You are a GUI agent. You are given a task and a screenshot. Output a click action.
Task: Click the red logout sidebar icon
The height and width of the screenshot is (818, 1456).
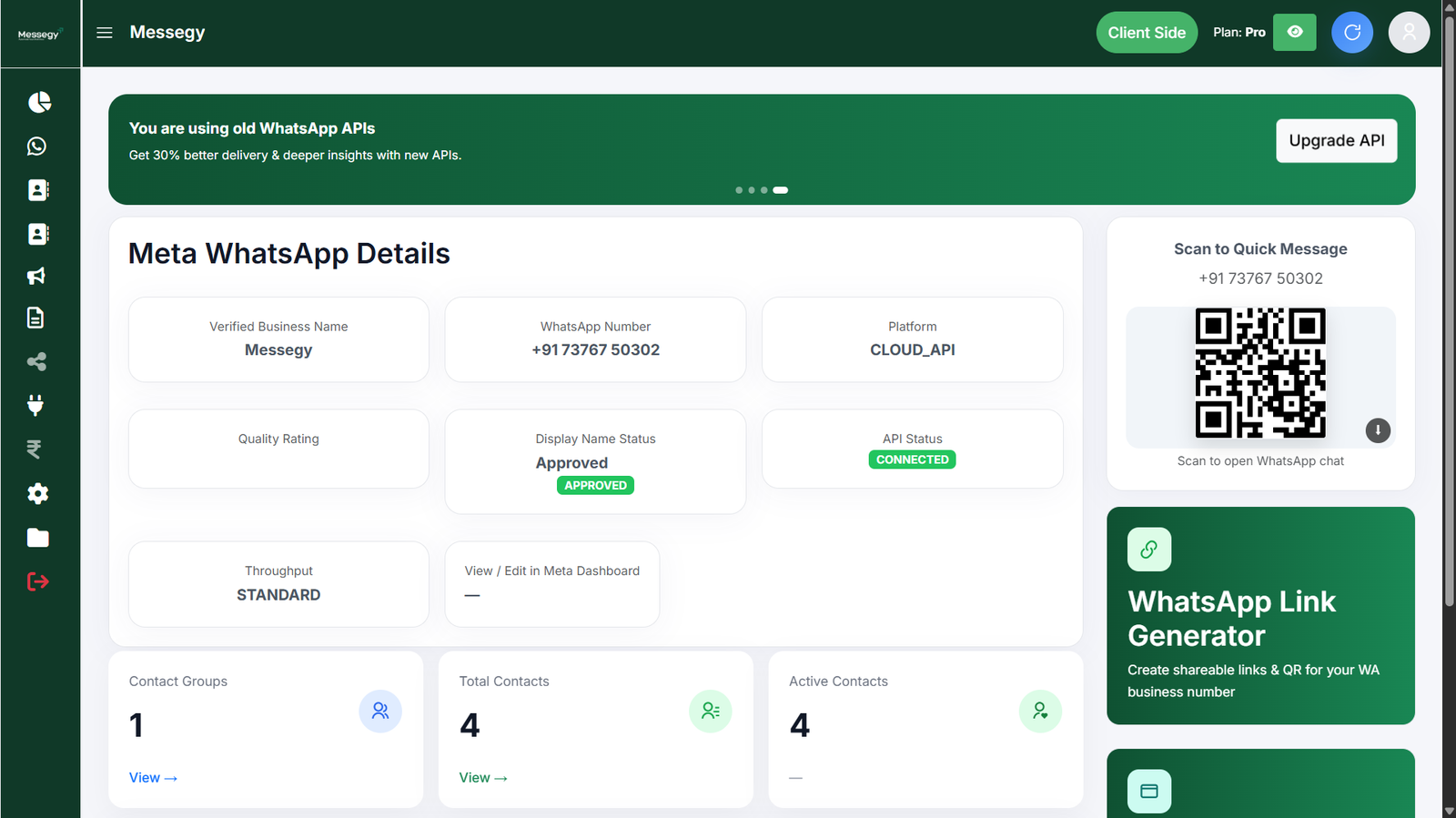point(37,581)
